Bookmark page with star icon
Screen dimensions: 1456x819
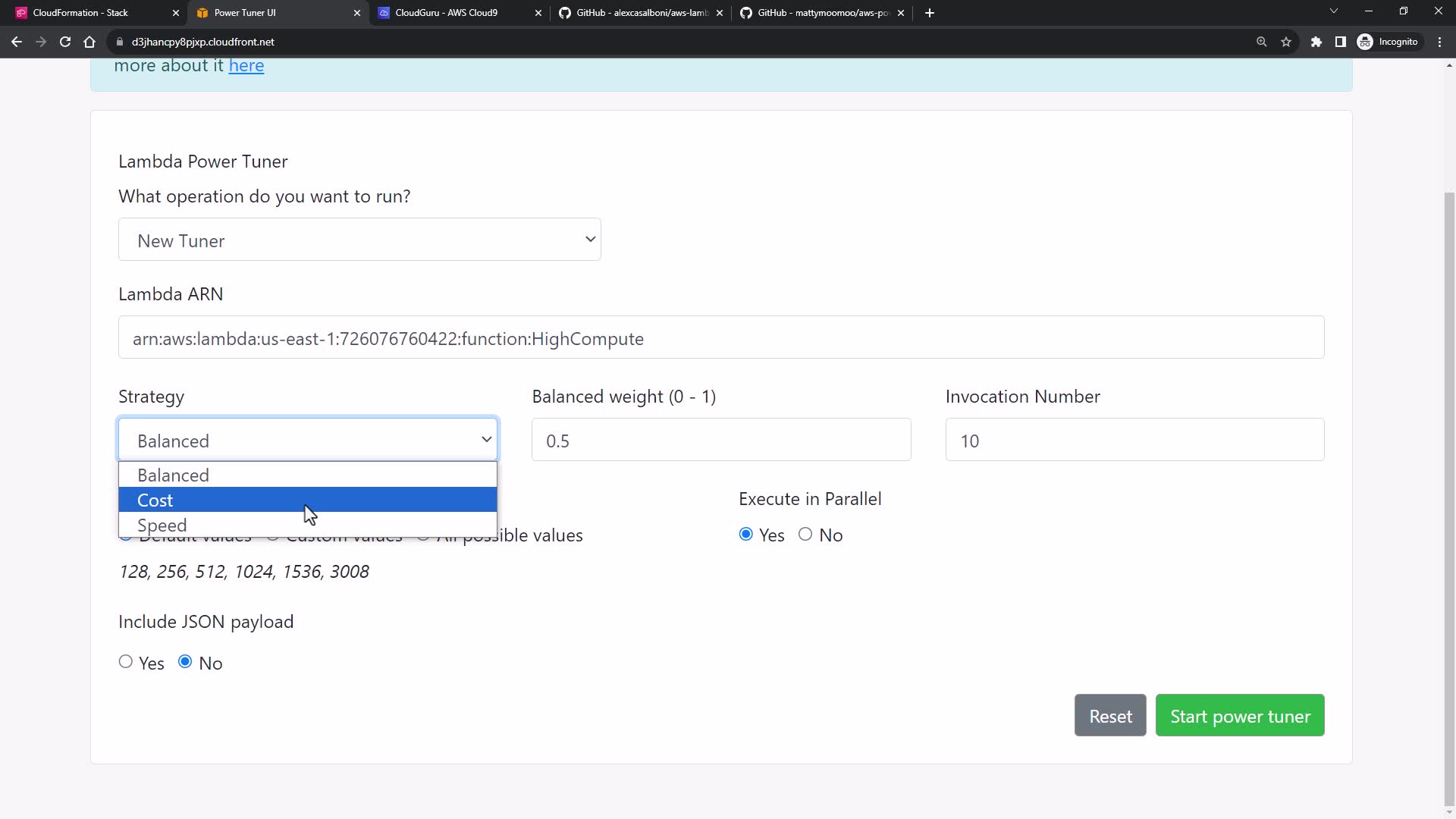1286,42
